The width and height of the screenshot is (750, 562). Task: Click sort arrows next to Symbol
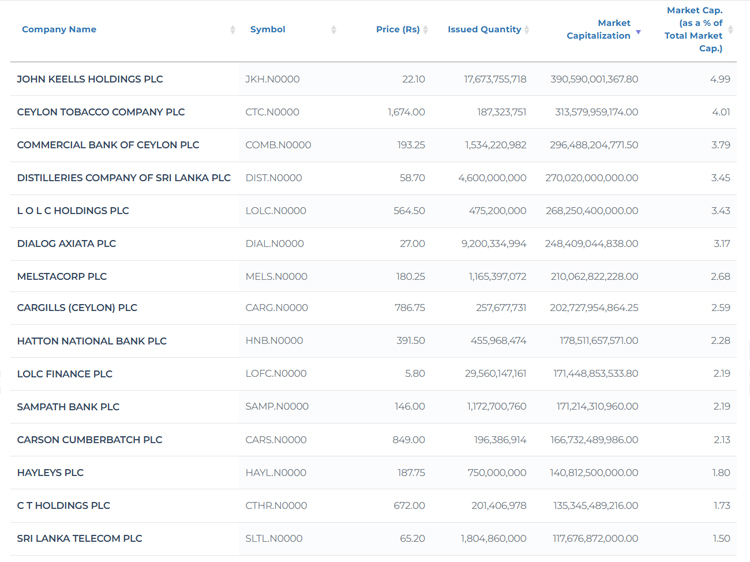(333, 30)
